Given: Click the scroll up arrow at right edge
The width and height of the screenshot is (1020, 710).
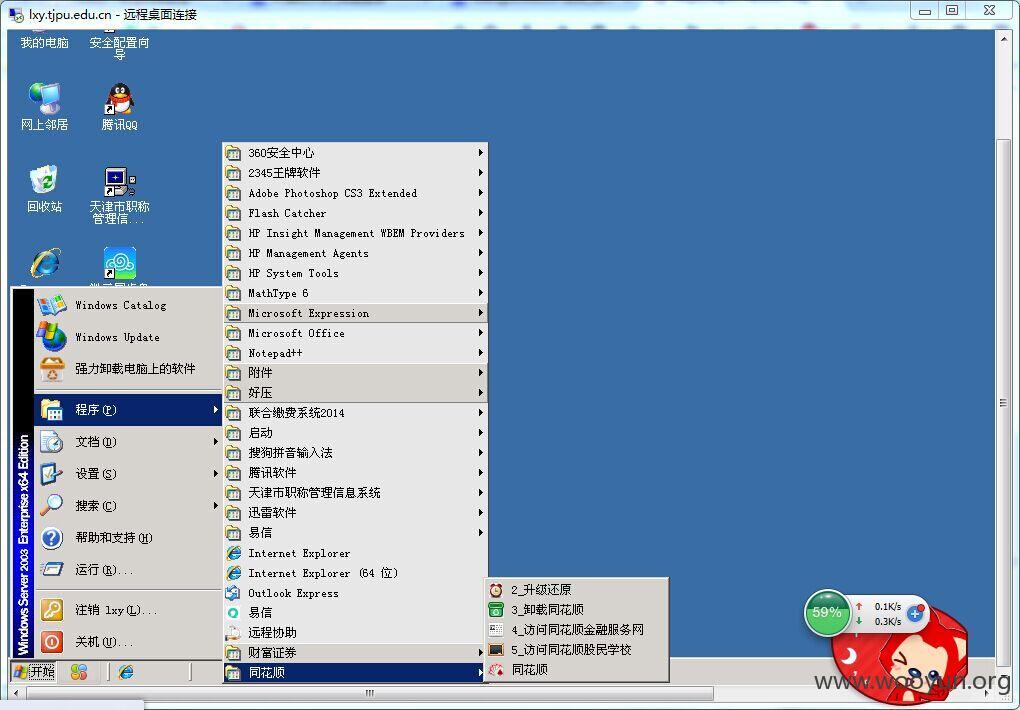Looking at the screenshot, I should coord(1003,38).
